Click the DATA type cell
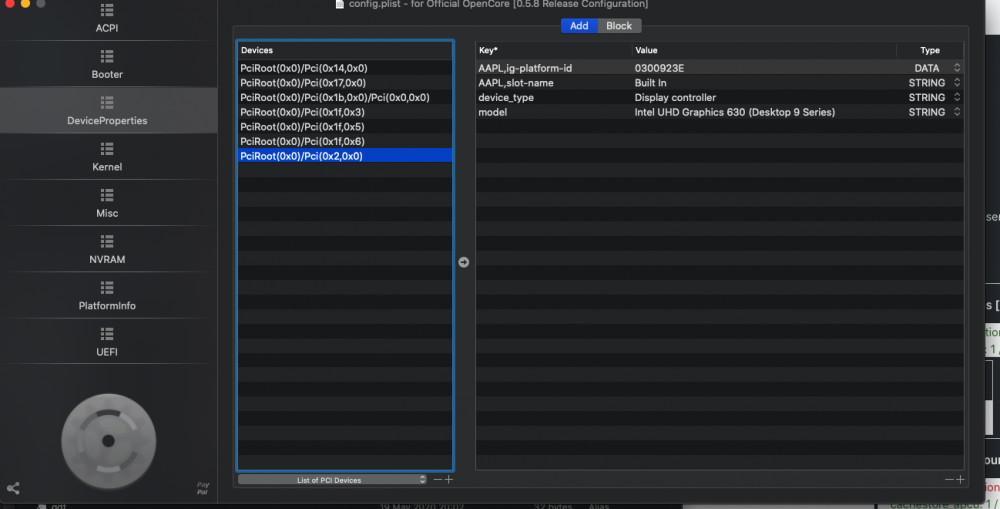Image resolution: width=1000 pixels, height=509 pixels. 927,68
